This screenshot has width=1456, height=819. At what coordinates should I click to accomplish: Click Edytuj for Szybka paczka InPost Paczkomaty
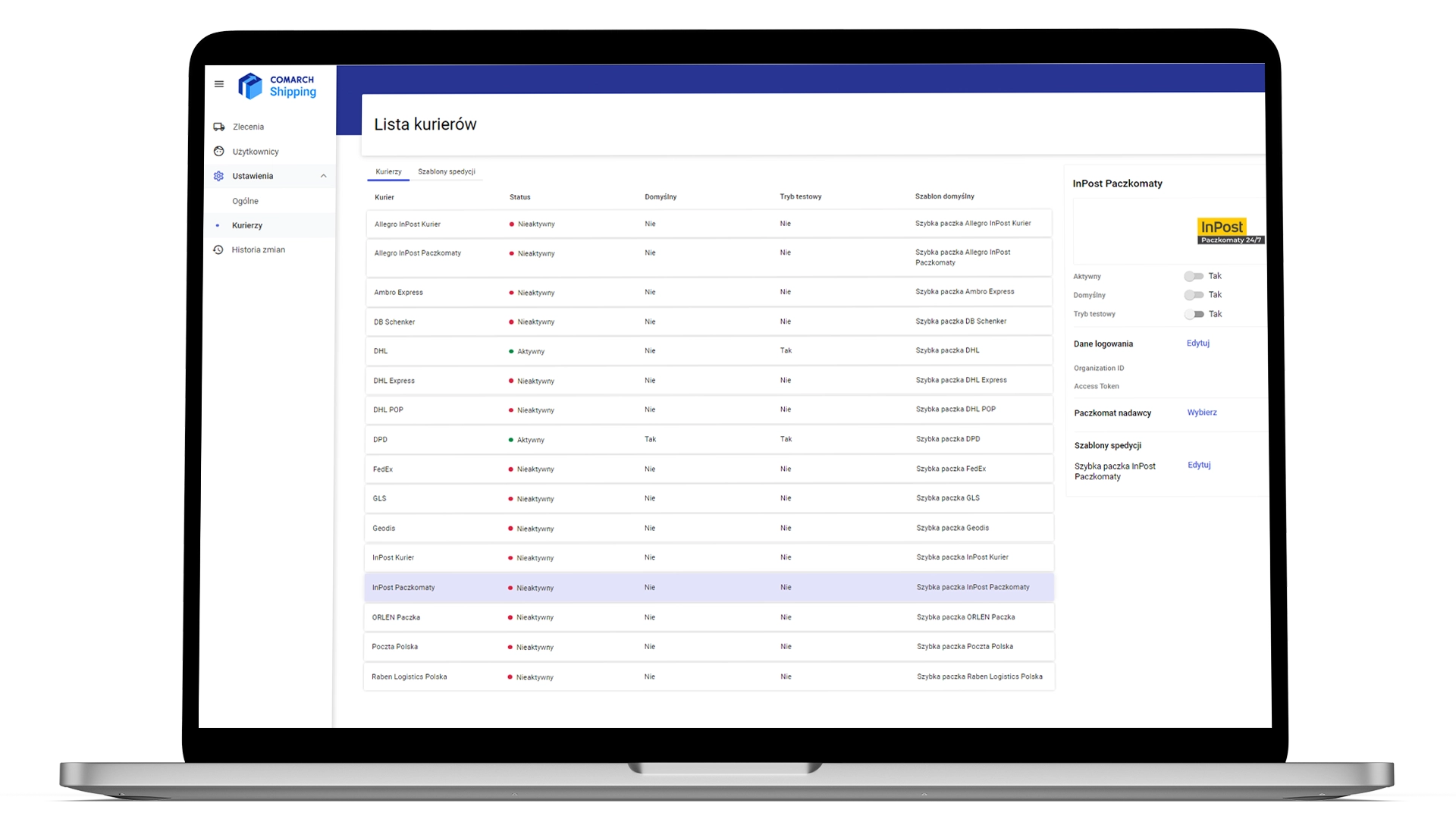(1199, 465)
